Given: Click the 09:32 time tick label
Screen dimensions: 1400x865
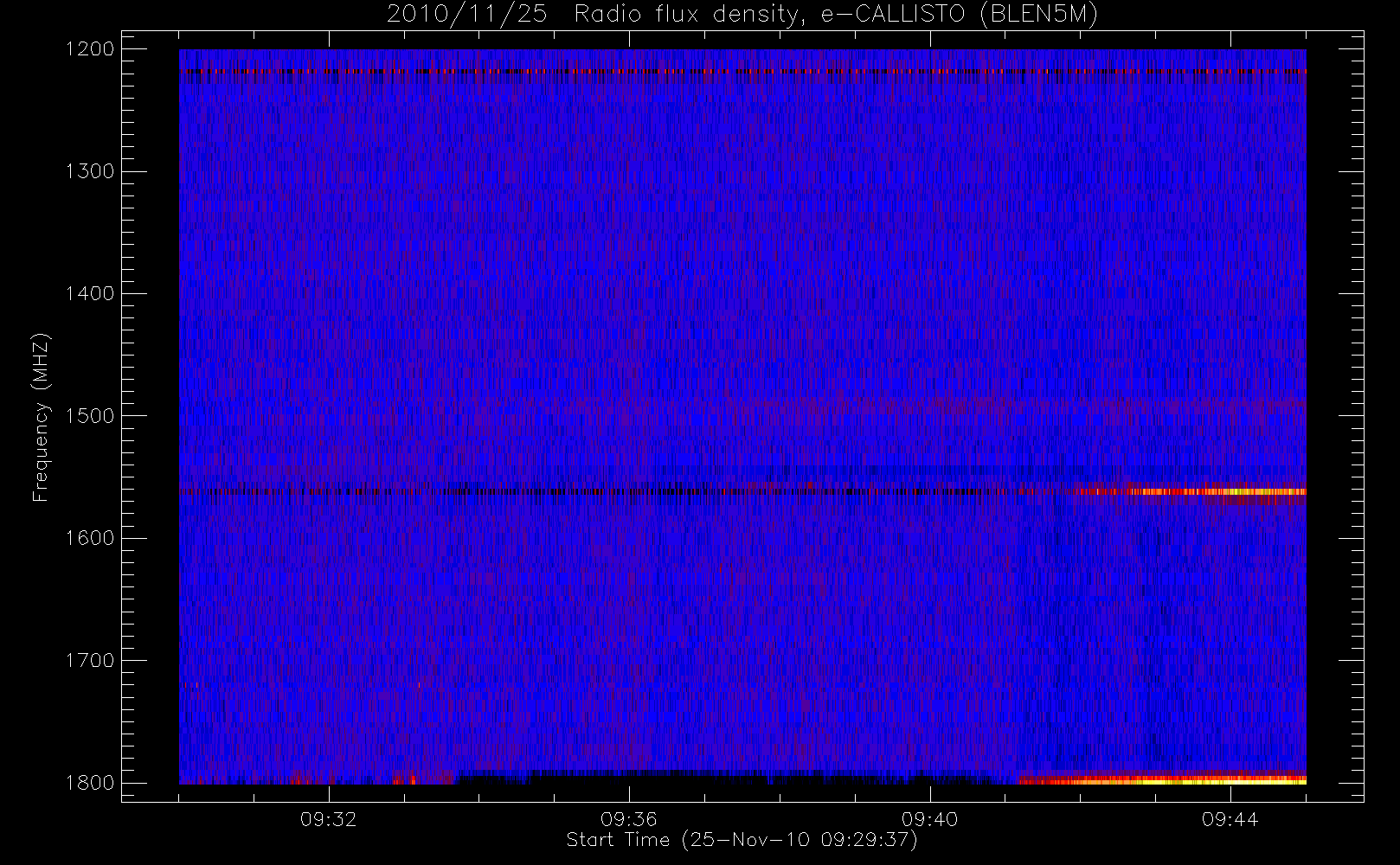Looking at the screenshot, I should [329, 819].
